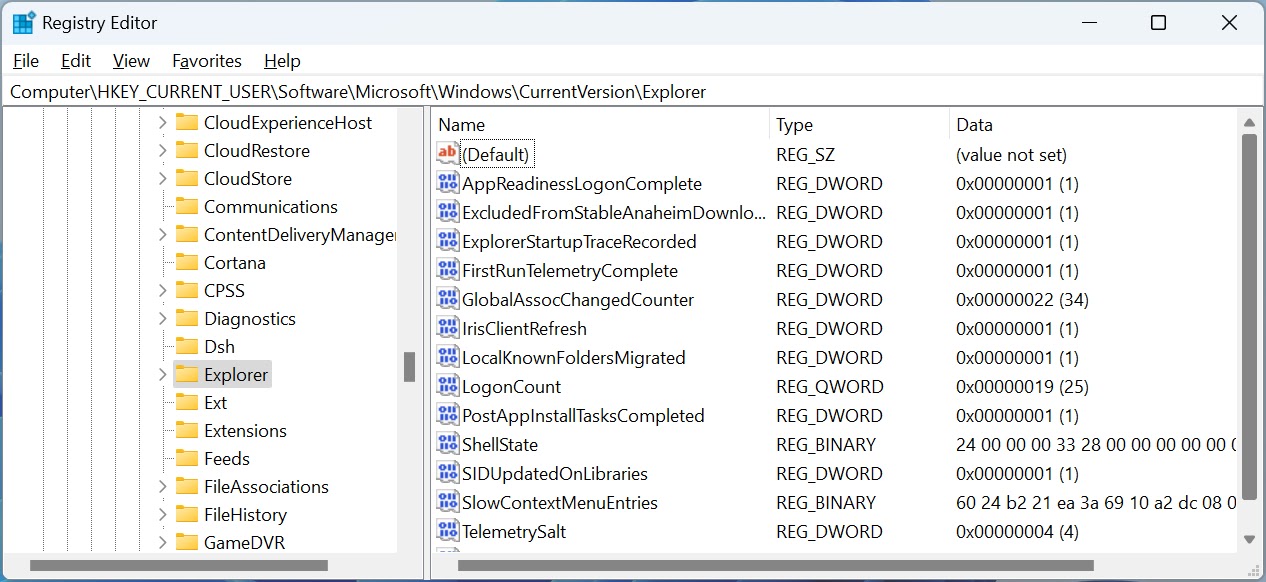This screenshot has width=1266, height=582.
Task: Click the TelemetrySalt value icon
Action: (447, 531)
